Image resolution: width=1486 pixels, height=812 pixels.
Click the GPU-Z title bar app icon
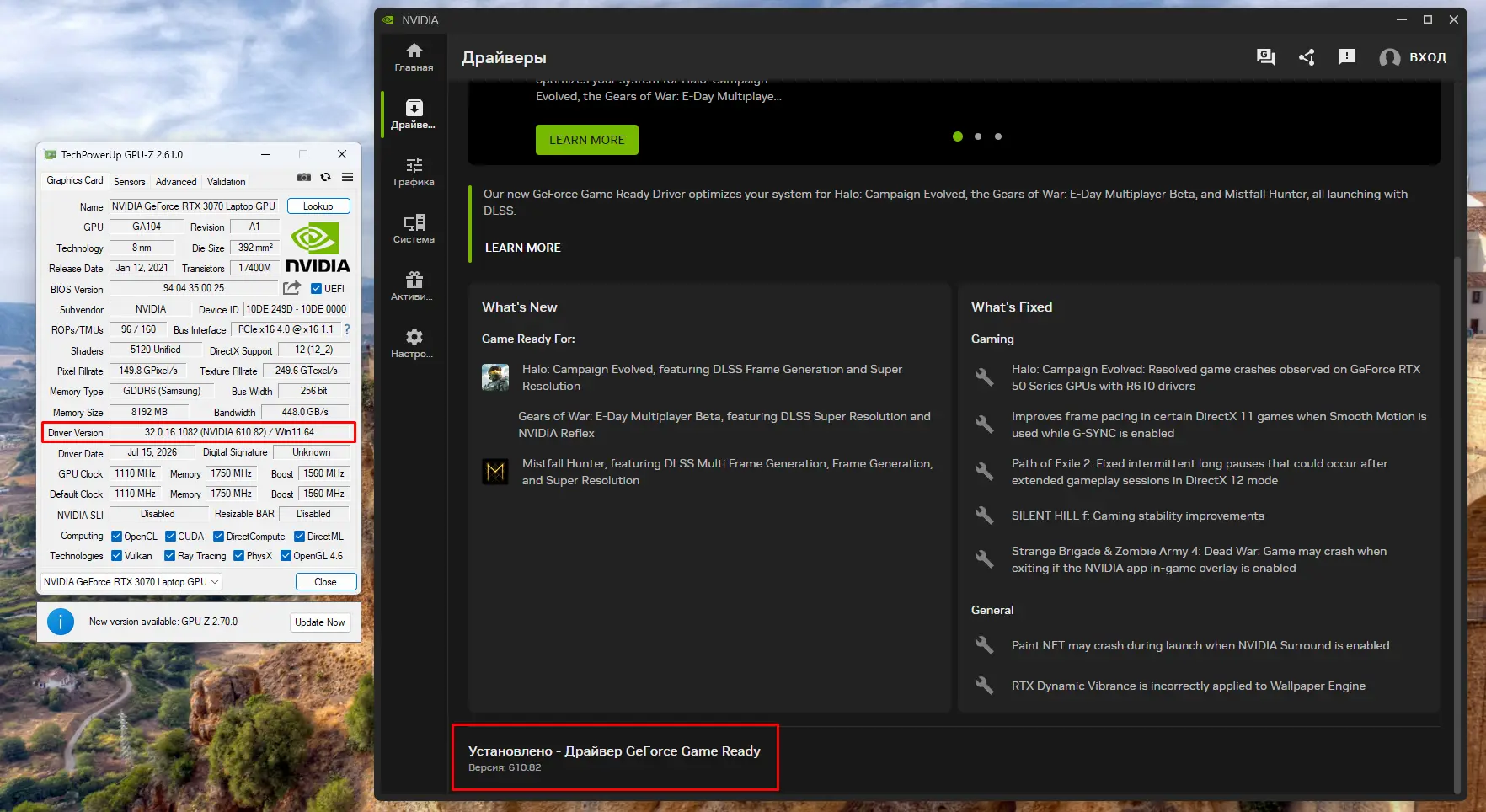(51, 155)
